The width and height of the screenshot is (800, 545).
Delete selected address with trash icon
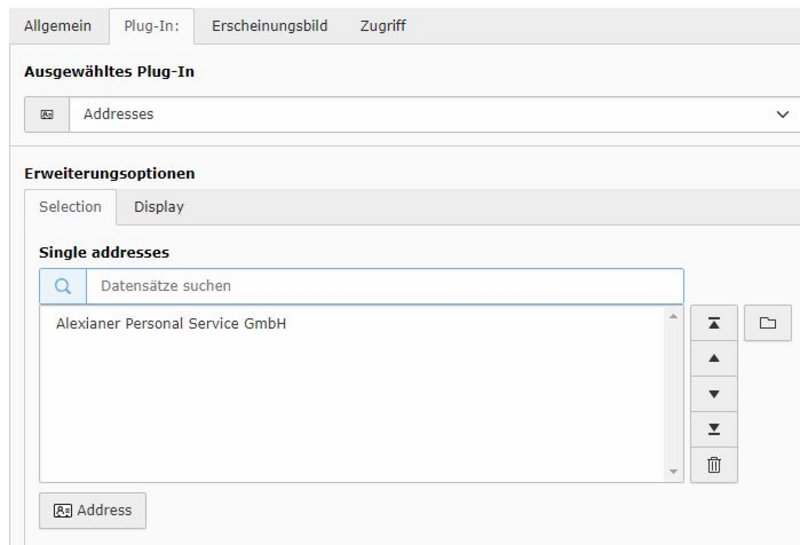pos(714,465)
